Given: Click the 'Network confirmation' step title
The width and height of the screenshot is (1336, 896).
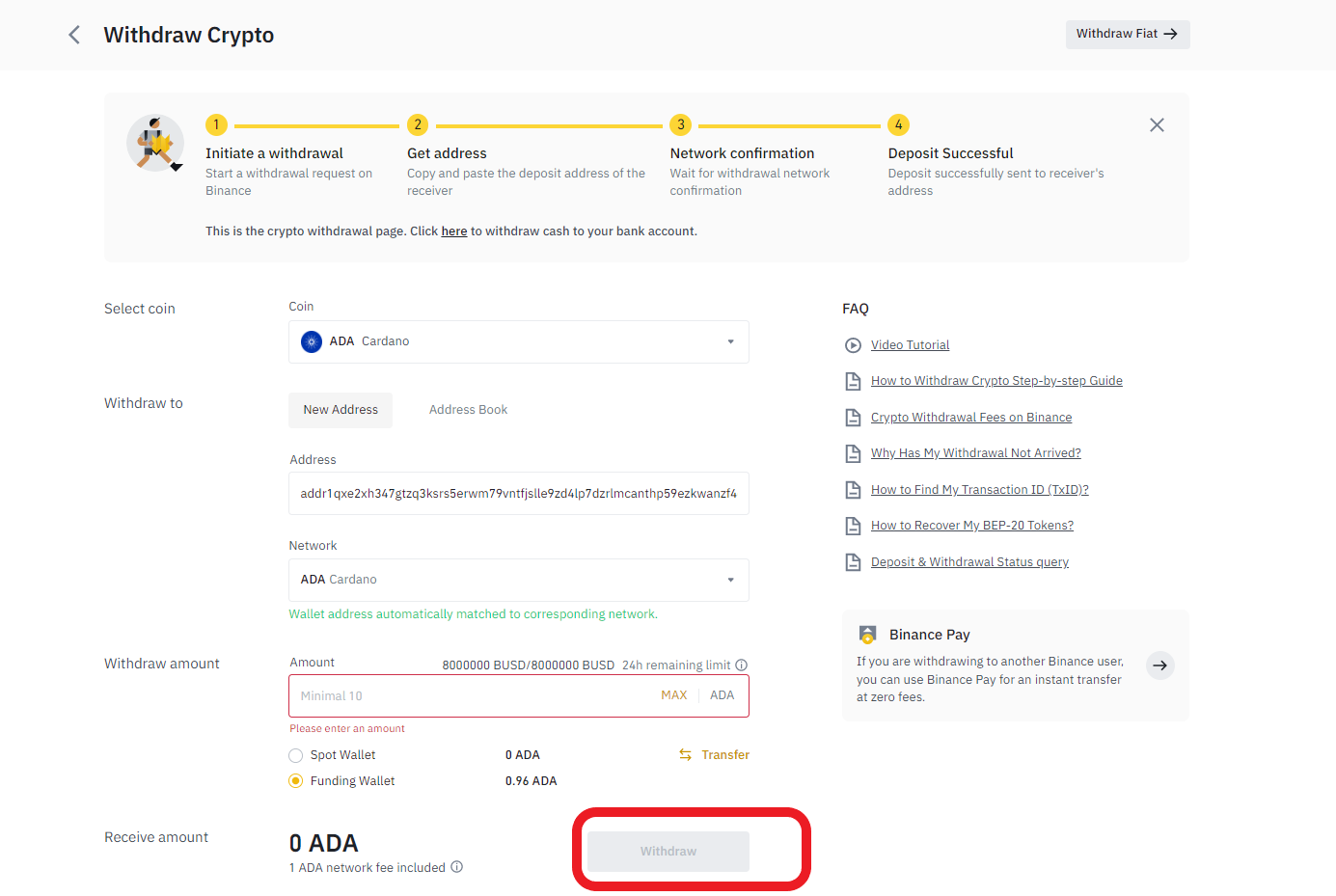Looking at the screenshot, I should point(743,153).
